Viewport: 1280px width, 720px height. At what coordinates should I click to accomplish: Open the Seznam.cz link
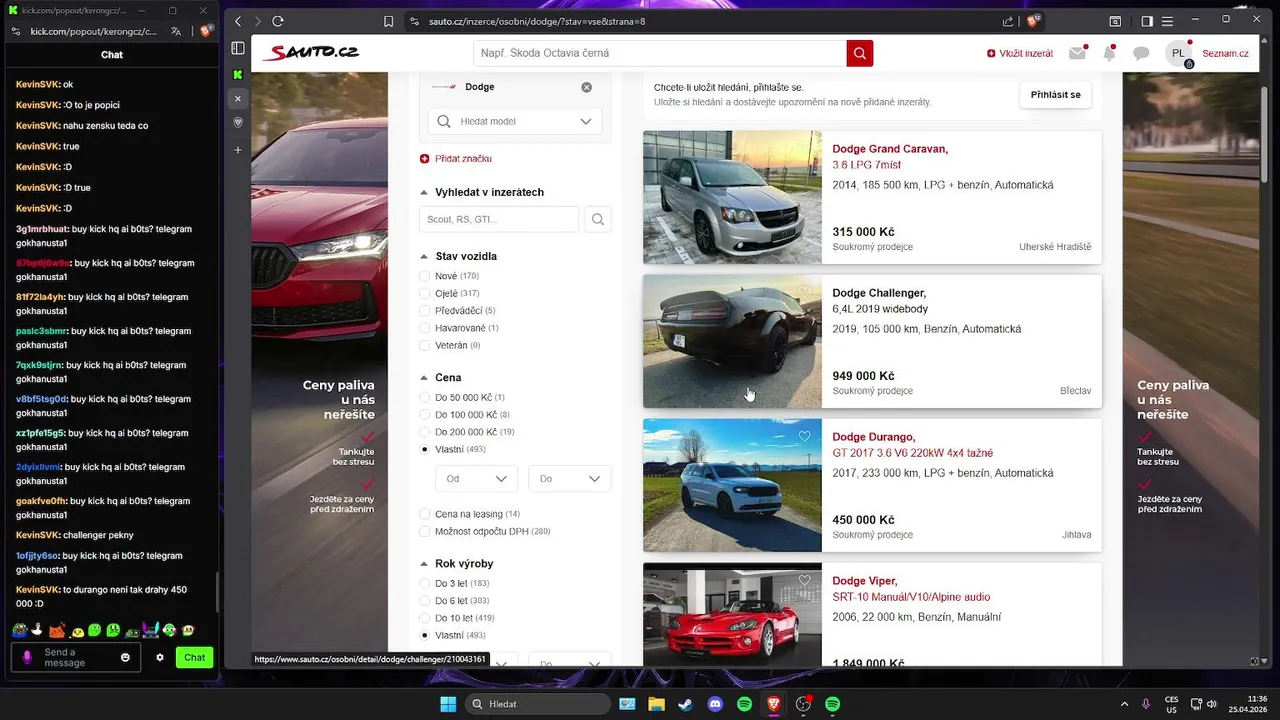(1225, 54)
